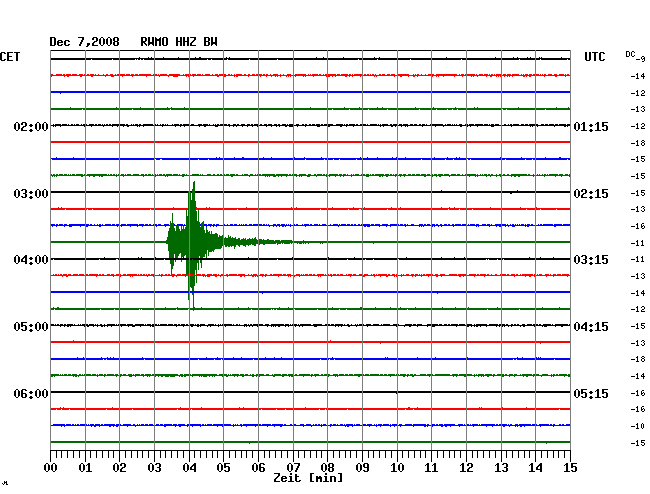Image resolution: width=650 pixels, height=494 pixels.
Task: Click the 04:00 CET time label
Action: tap(31, 260)
